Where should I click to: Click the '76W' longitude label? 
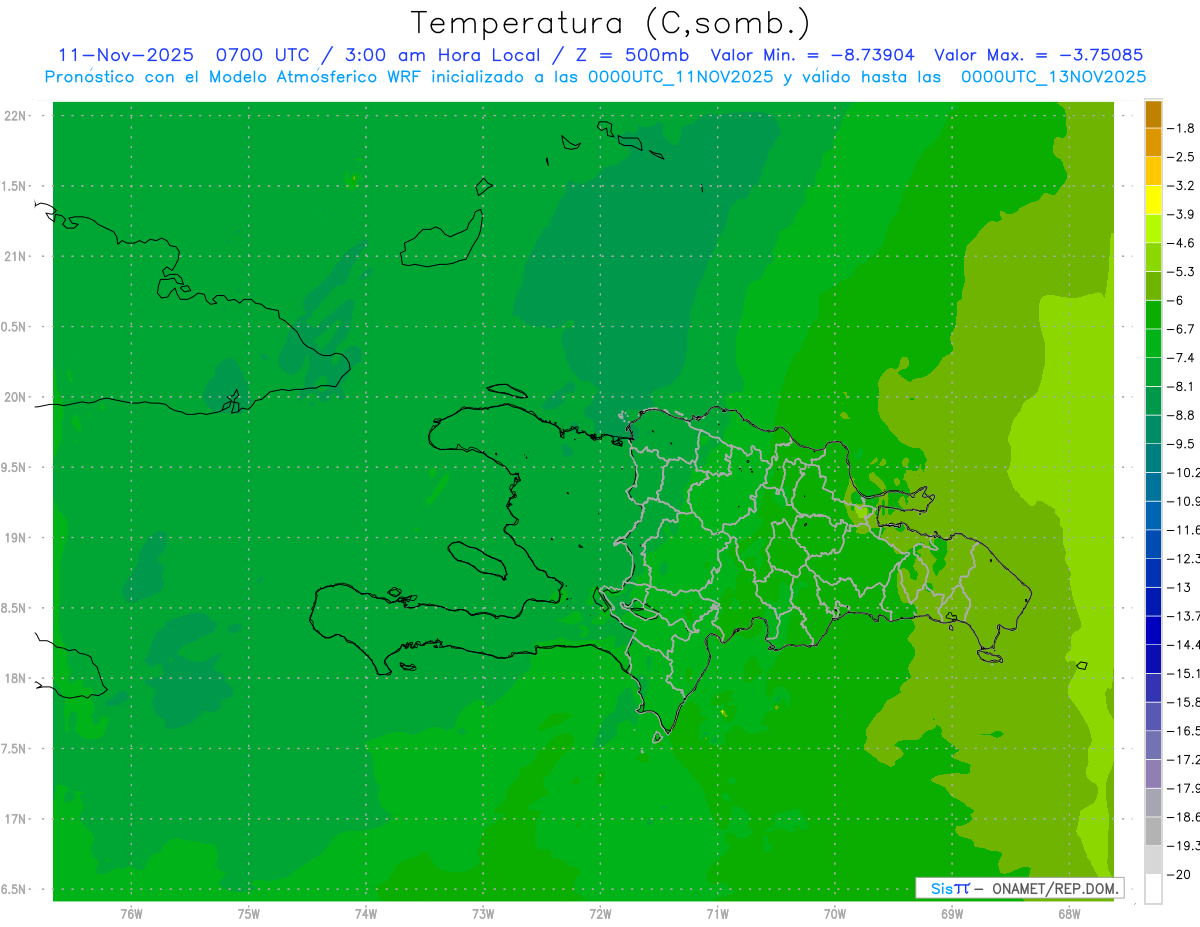pyautogui.click(x=131, y=913)
